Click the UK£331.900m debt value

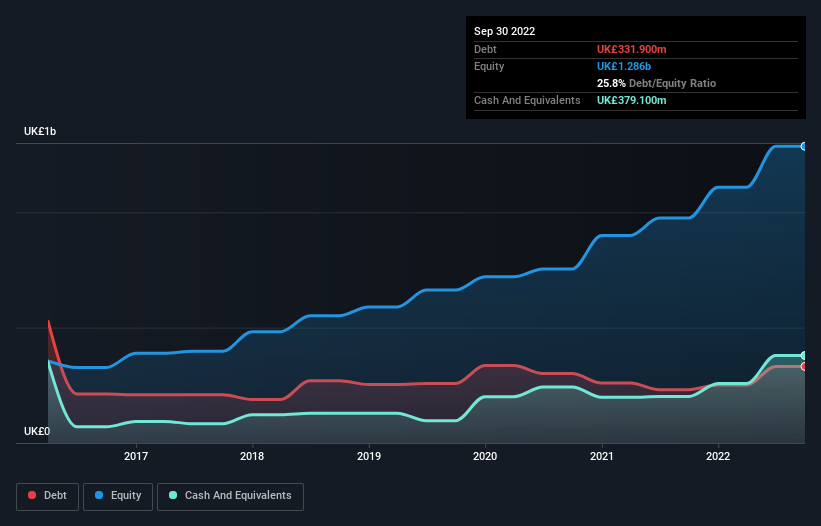(631, 49)
